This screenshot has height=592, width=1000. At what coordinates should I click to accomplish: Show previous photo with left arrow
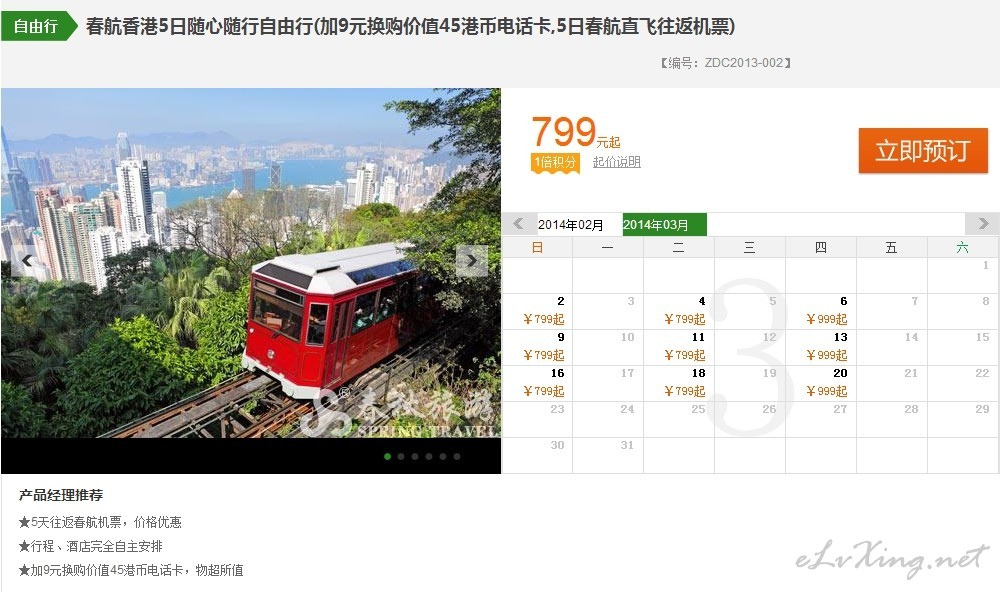click(x=27, y=260)
